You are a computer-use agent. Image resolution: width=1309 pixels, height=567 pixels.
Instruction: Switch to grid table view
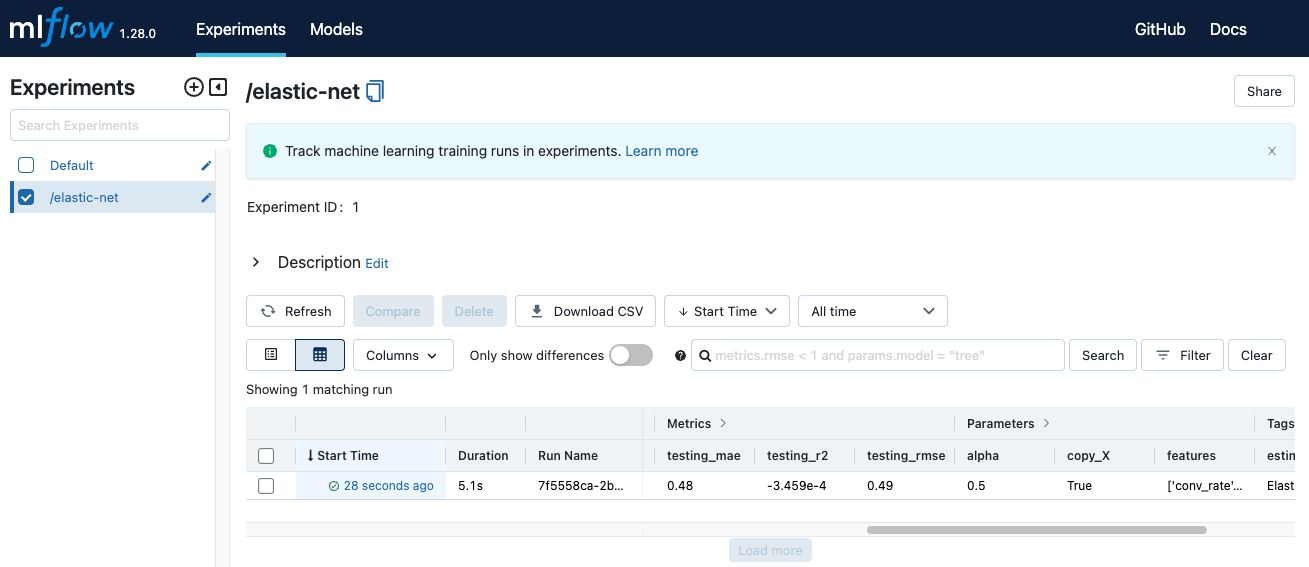point(320,355)
